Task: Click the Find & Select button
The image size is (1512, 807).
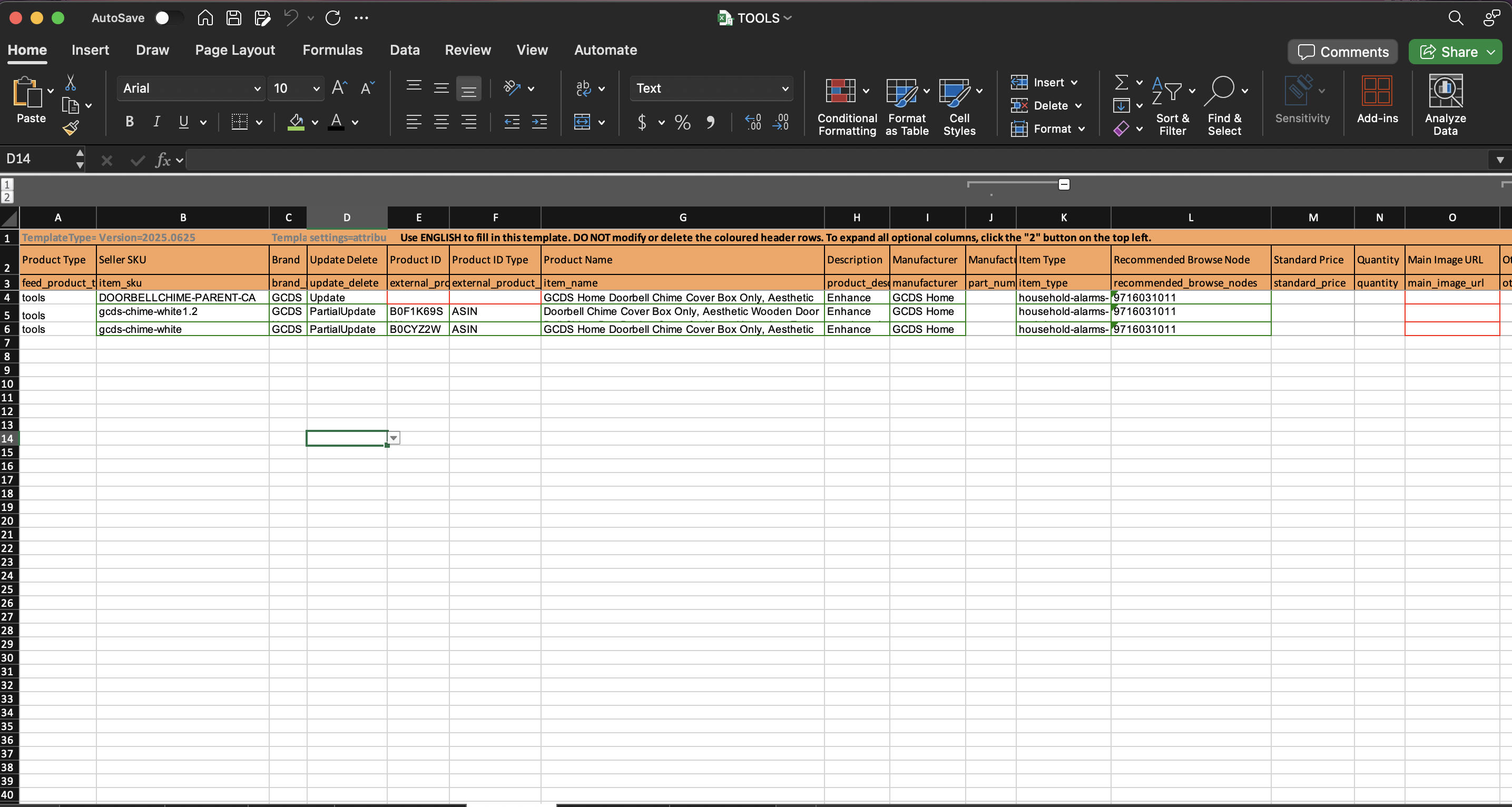Action: (x=1224, y=107)
